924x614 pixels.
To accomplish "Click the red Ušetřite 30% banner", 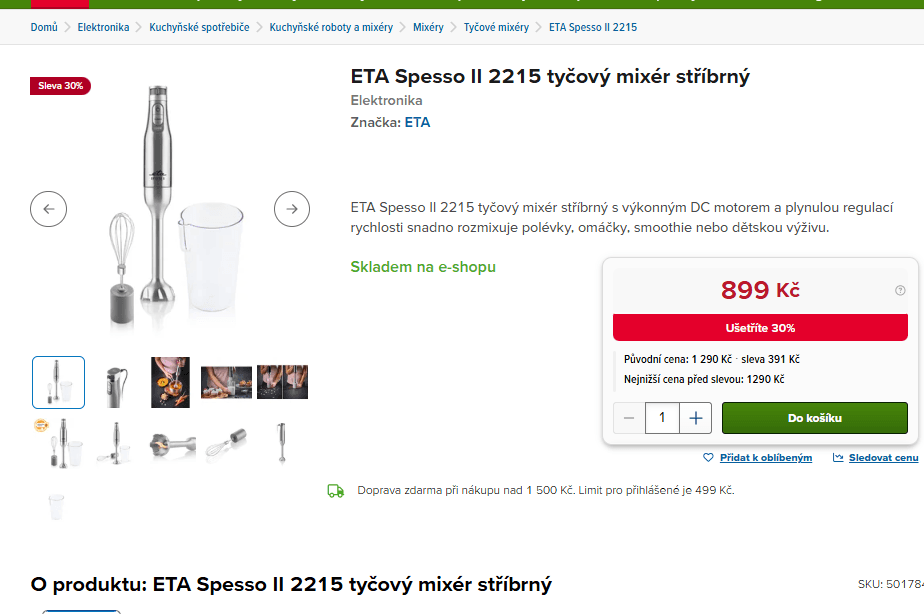I will click(760, 328).
